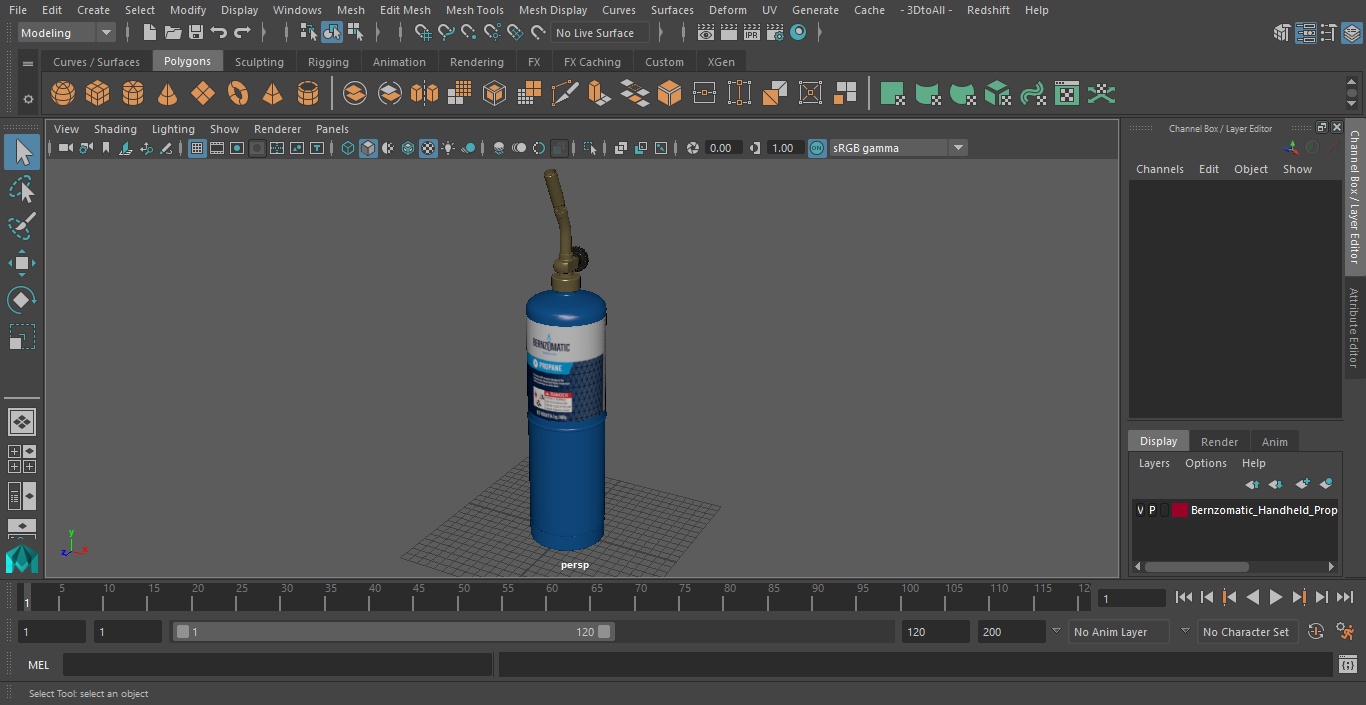Image resolution: width=1366 pixels, height=705 pixels.
Task: Activate the Paint selection tool
Action: 21,226
